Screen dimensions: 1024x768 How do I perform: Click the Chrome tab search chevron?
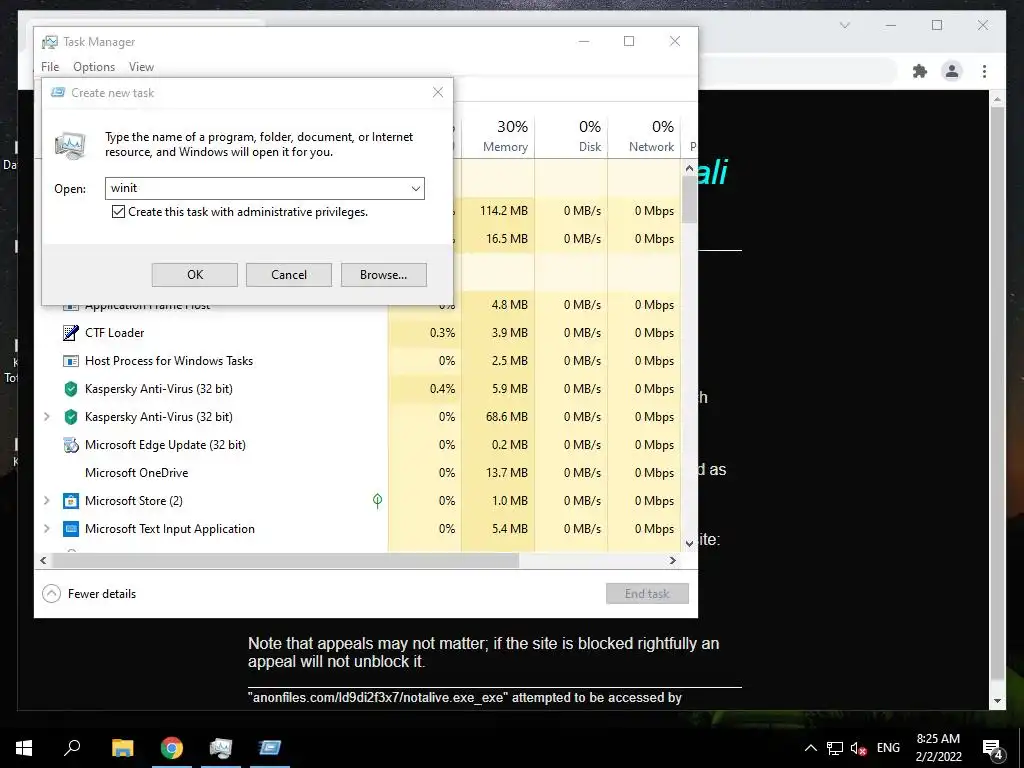coord(844,25)
